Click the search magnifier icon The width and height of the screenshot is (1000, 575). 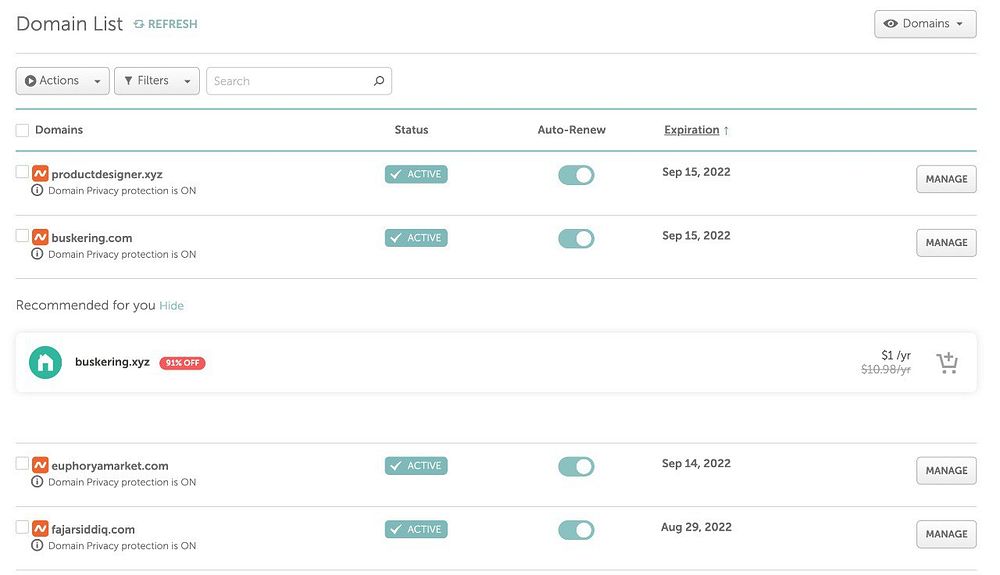(379, 81)
